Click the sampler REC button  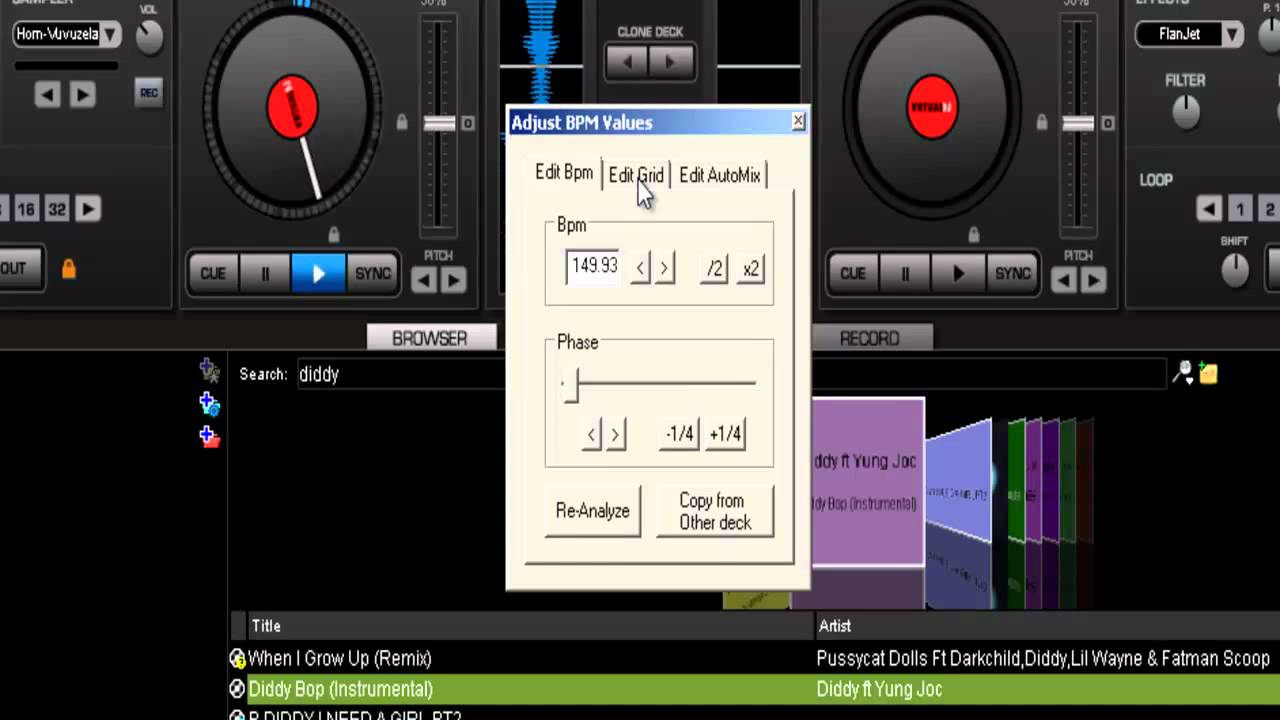coord(148,92)
